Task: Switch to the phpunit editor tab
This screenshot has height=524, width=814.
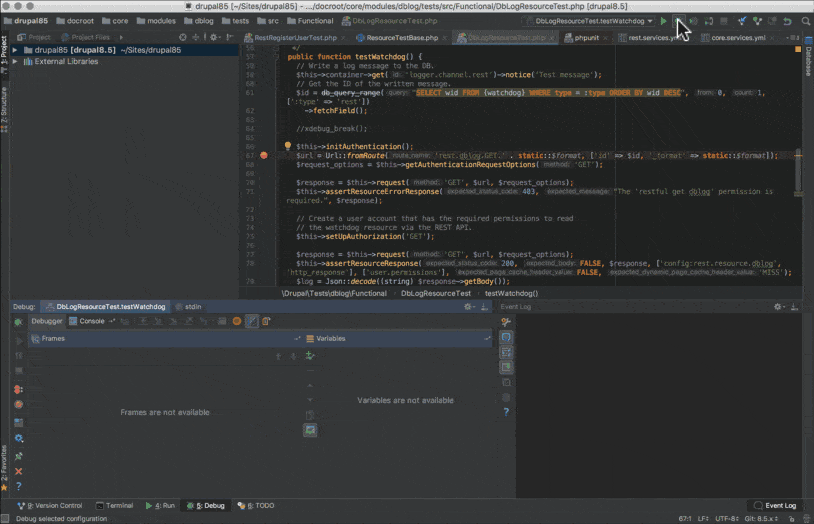Action: [583, 37]
